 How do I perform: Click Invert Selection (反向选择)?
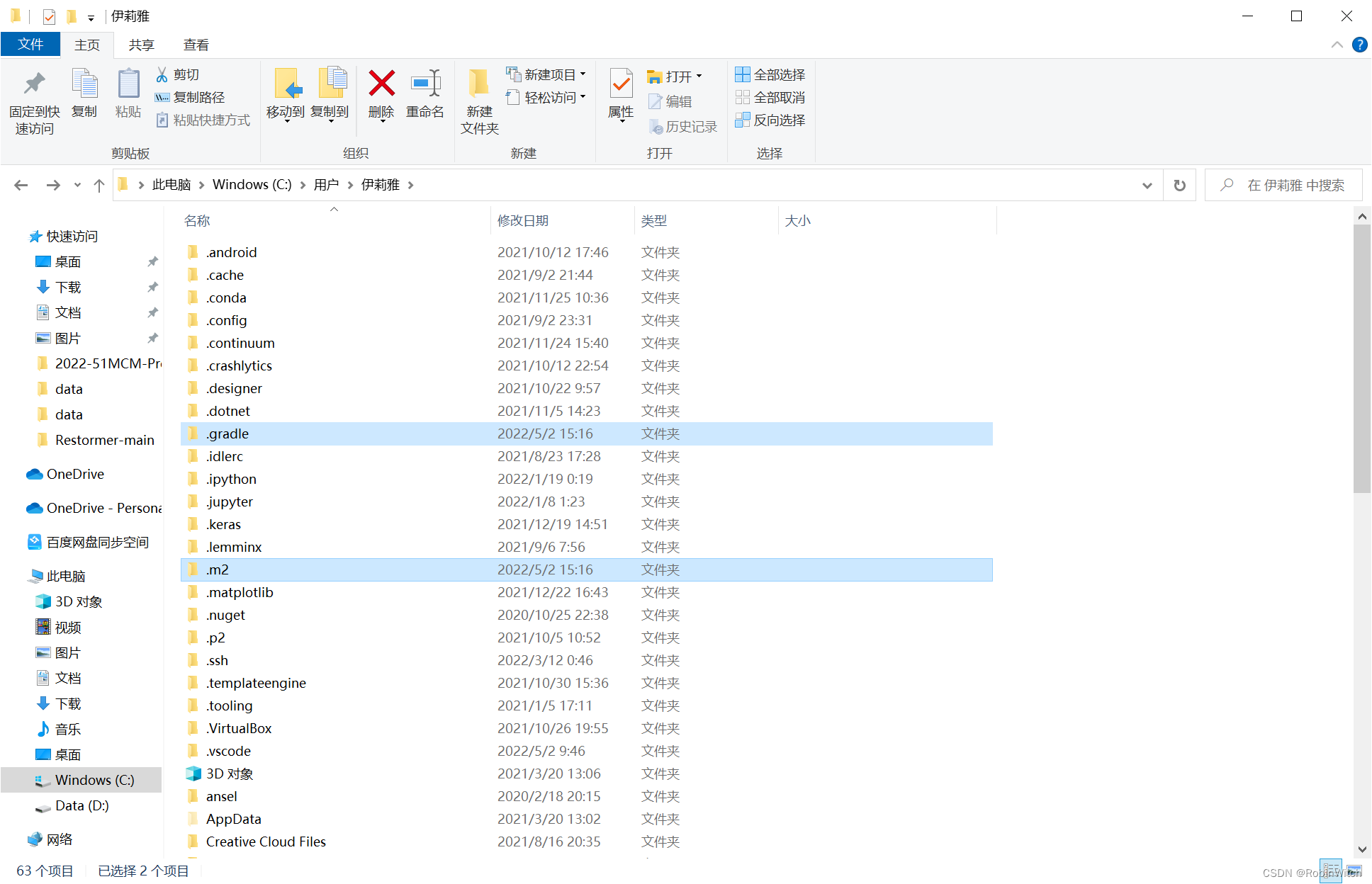click(770, 120)
